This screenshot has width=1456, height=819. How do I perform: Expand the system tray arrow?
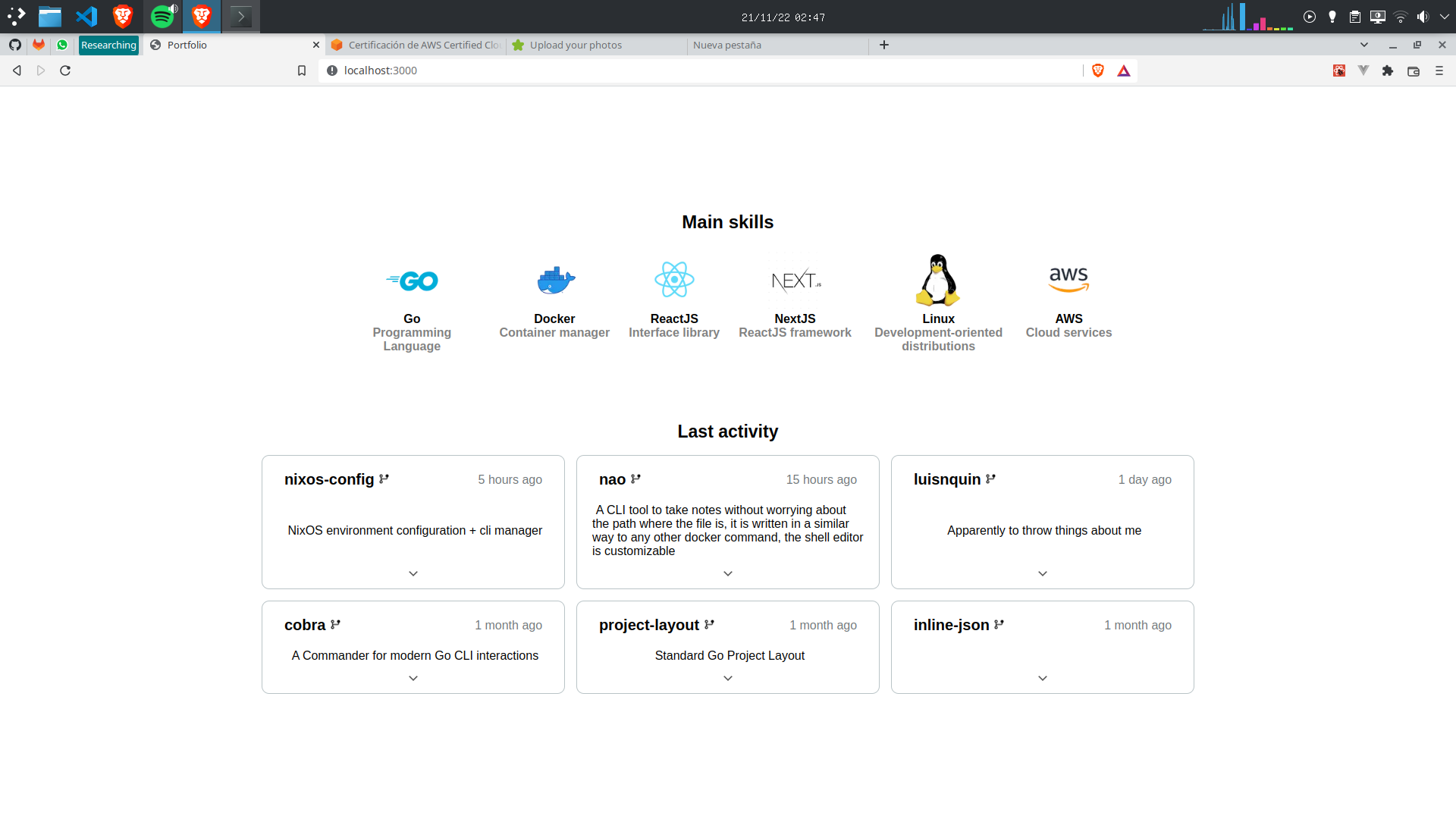[1445, 17]
